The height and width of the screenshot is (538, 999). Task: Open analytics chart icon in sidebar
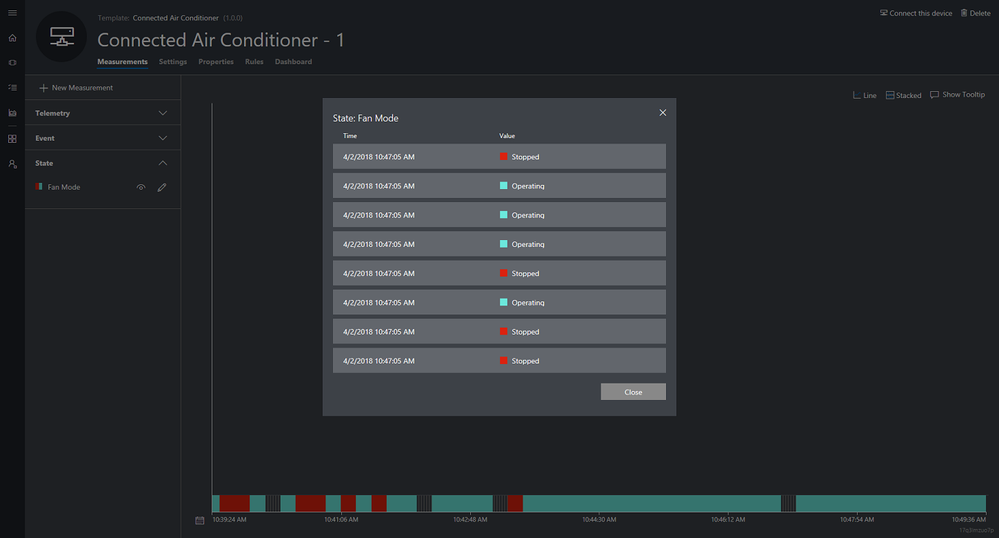(x=12, y=113)
